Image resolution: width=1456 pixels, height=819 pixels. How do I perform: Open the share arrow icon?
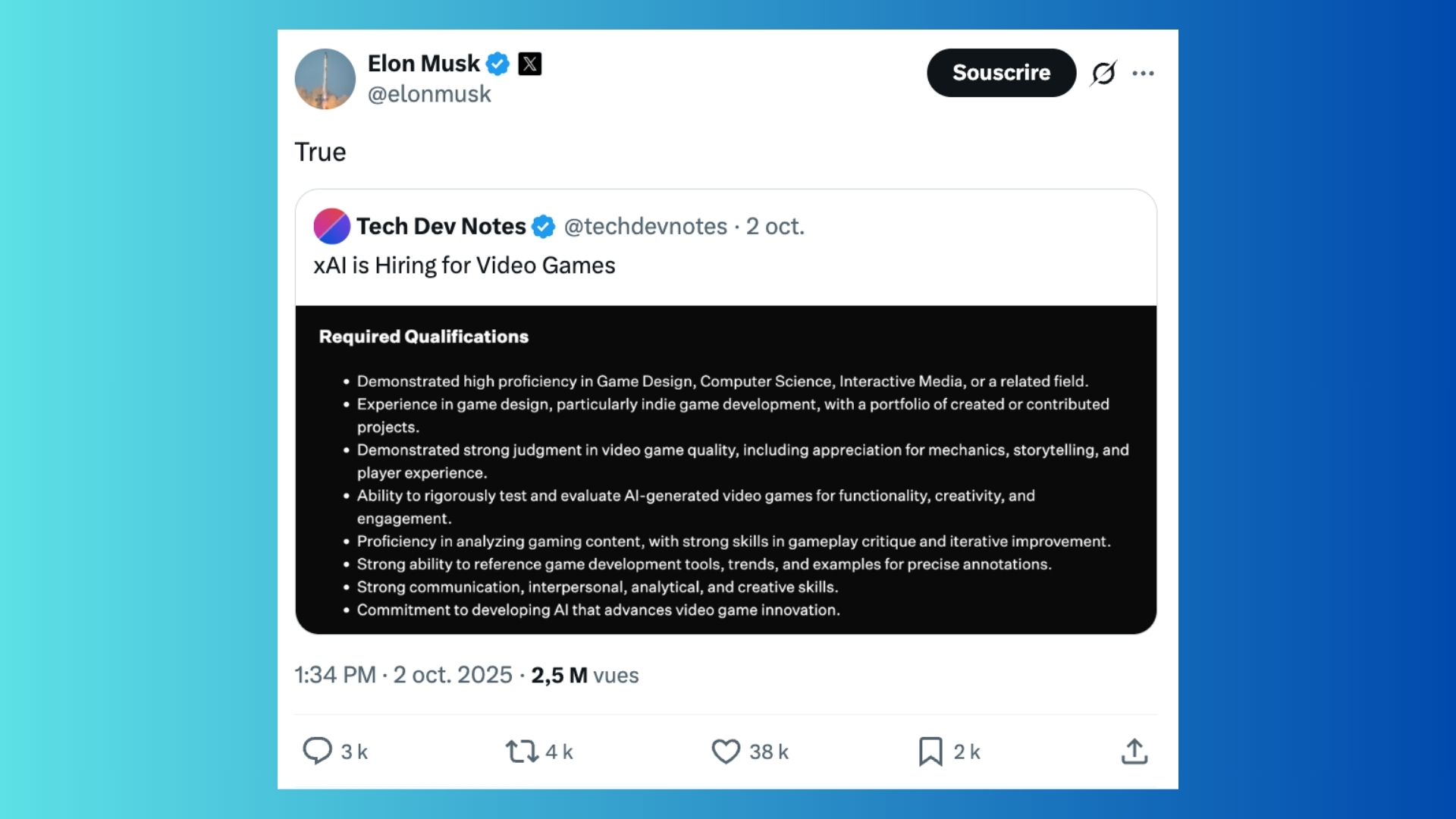point(1133,752)
